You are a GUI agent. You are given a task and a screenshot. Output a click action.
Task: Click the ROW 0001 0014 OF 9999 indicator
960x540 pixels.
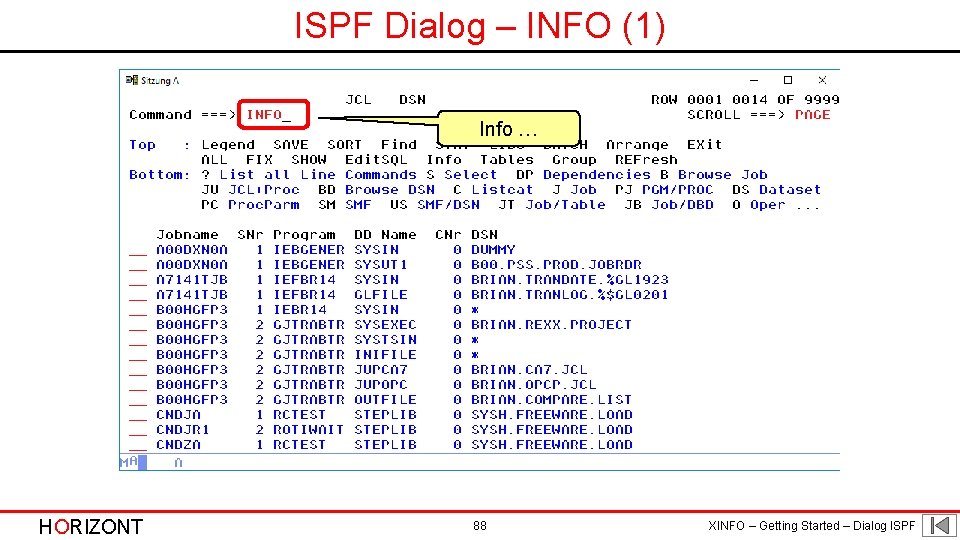744,100
